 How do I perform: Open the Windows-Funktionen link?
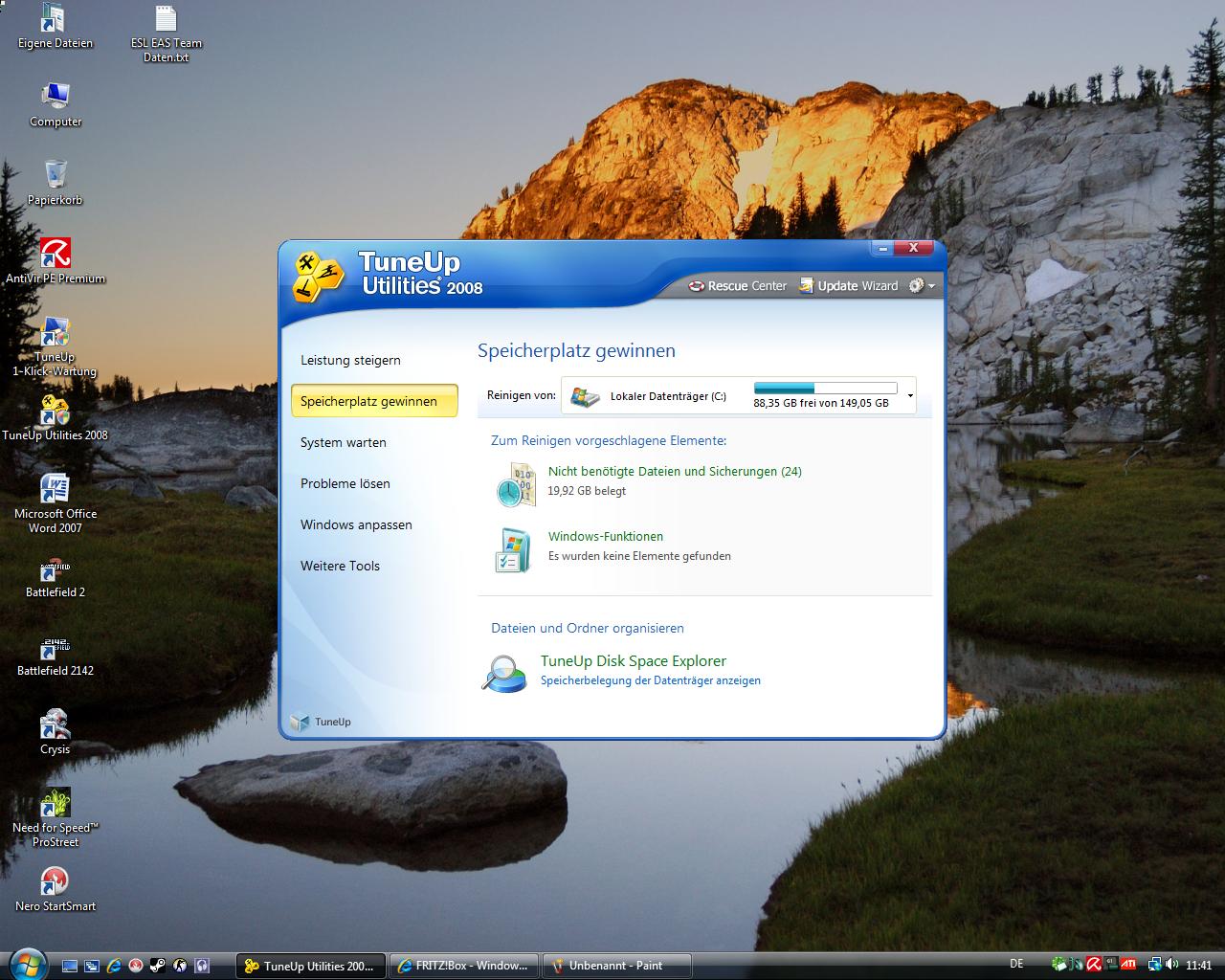coord(606,536)
